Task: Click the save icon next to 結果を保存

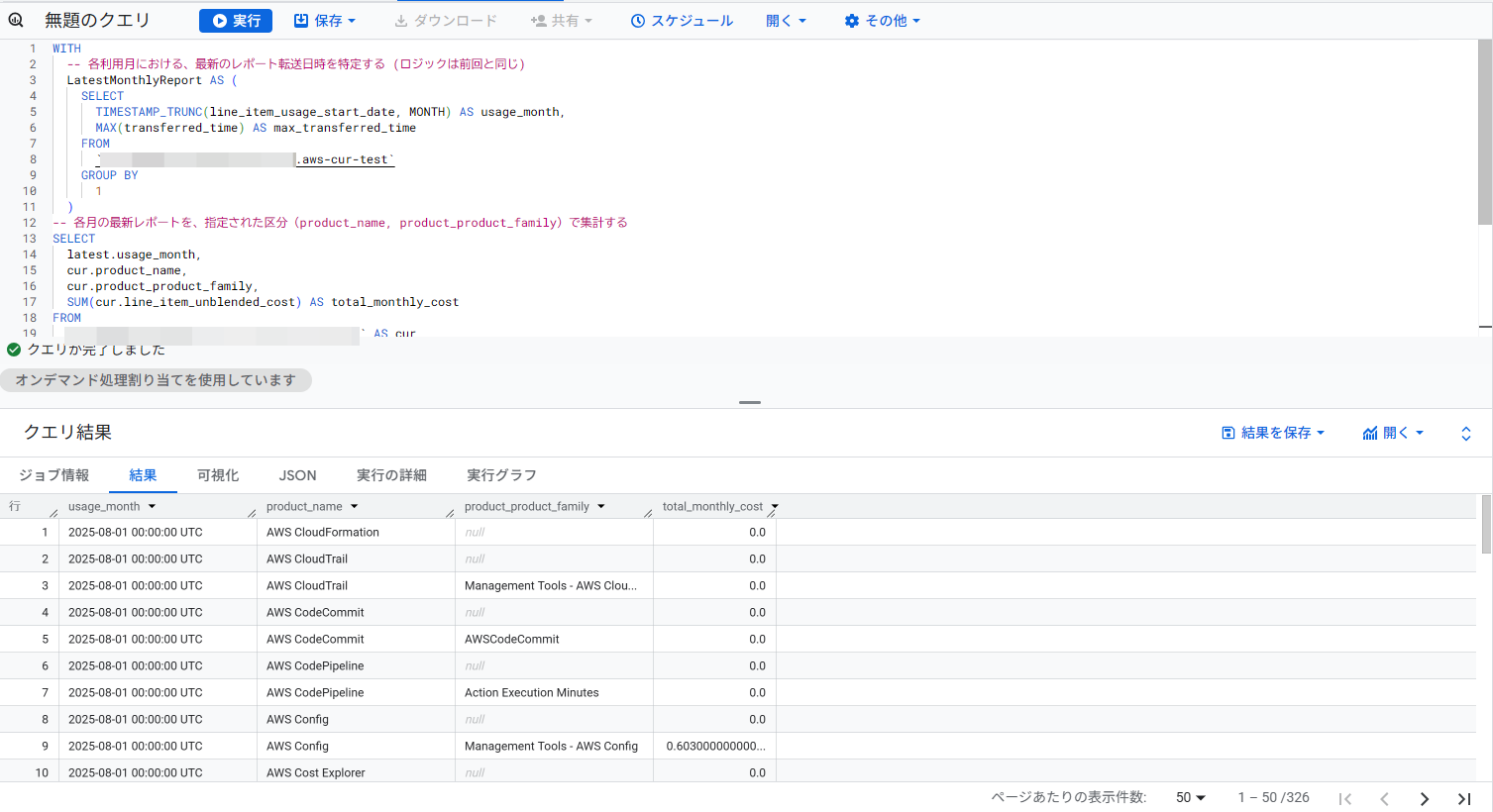Action: tap(1228, 432)
